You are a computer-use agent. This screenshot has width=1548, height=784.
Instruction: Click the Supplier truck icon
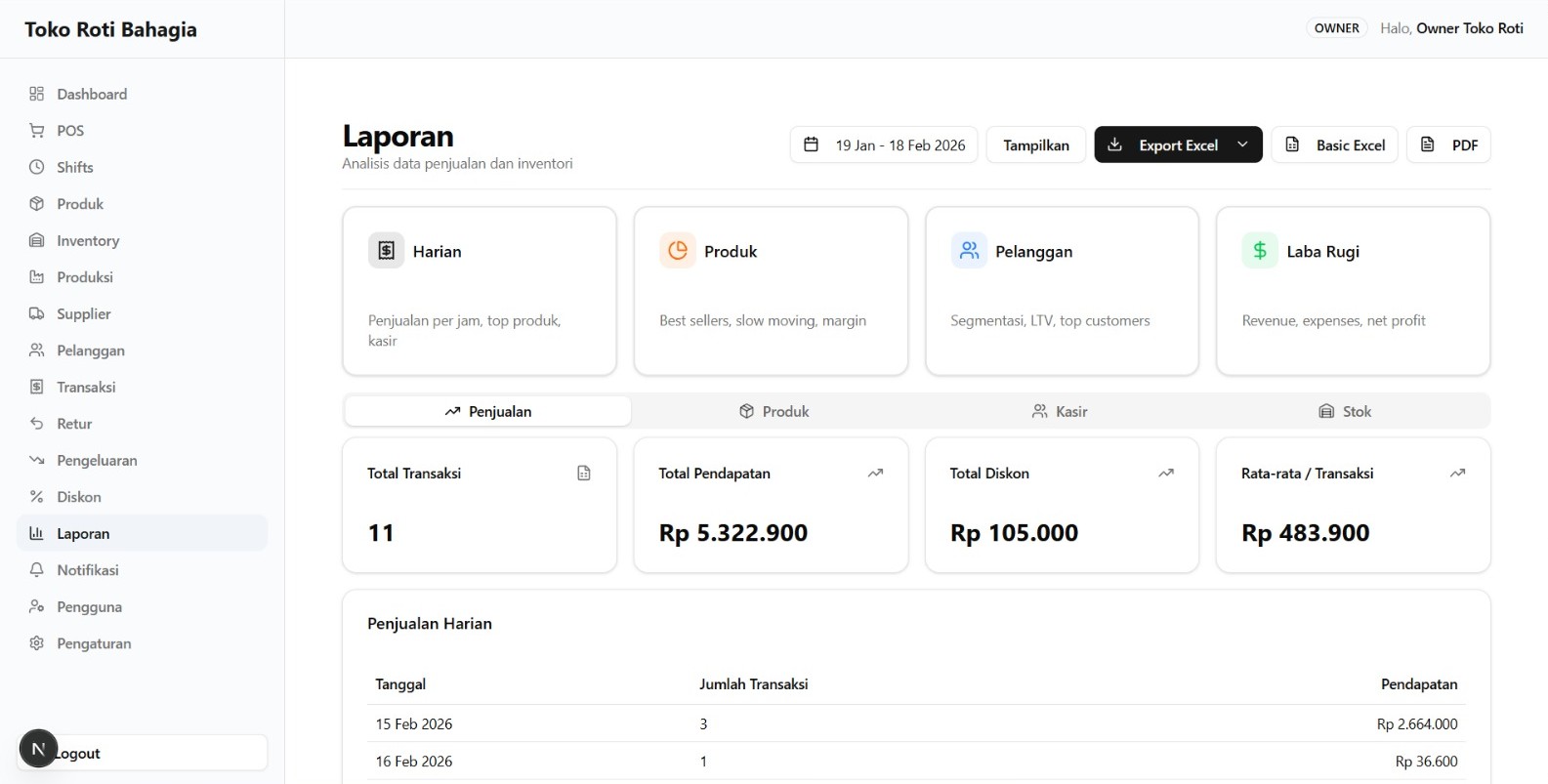click(37, 313)
